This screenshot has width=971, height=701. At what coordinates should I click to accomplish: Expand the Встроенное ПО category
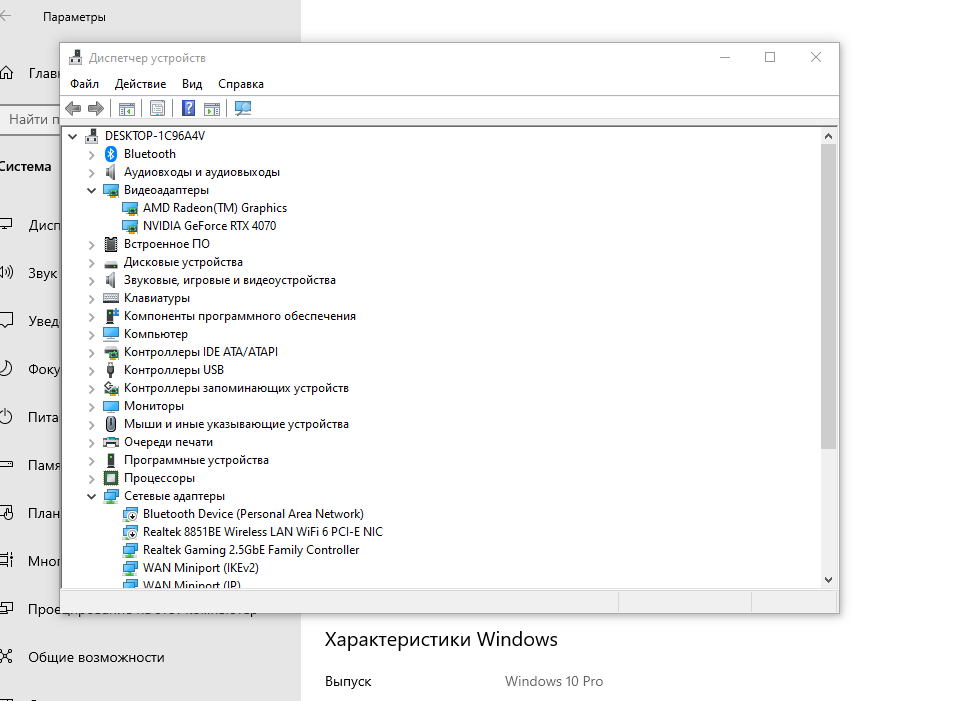92,245
